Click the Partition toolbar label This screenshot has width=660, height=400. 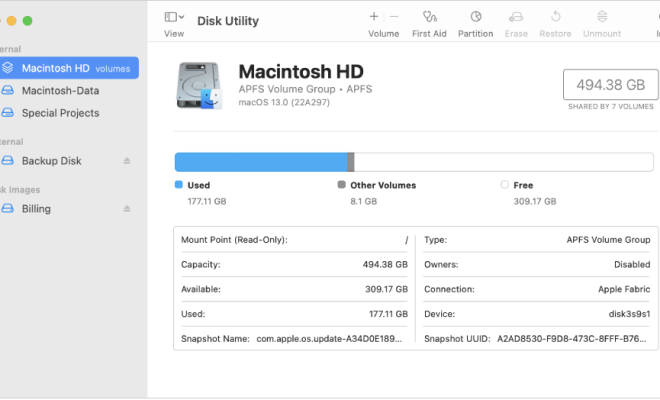(x=476, y=34)
